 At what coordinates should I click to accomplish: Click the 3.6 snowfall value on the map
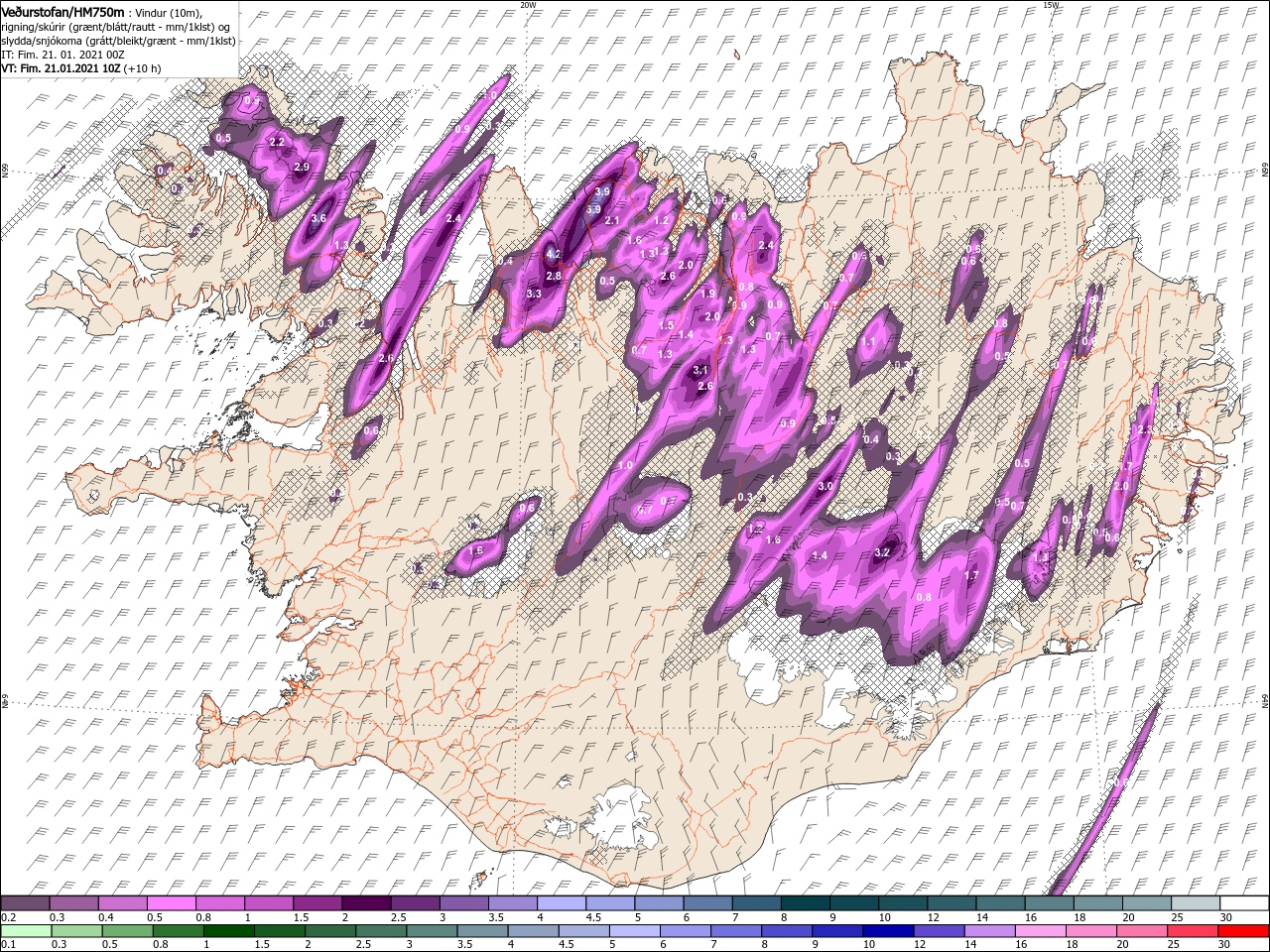click(318, 218)
